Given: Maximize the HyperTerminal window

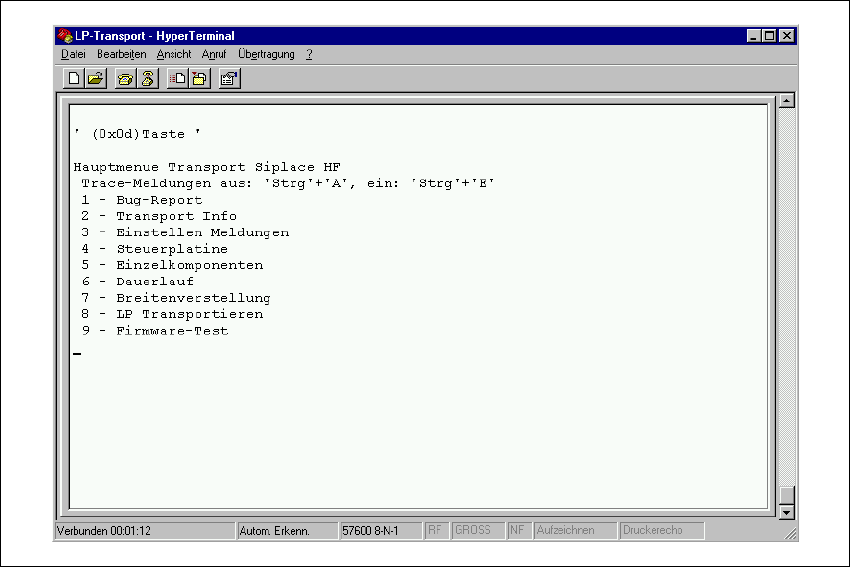Looking at the screenshot, I should [x=769, y=36].
